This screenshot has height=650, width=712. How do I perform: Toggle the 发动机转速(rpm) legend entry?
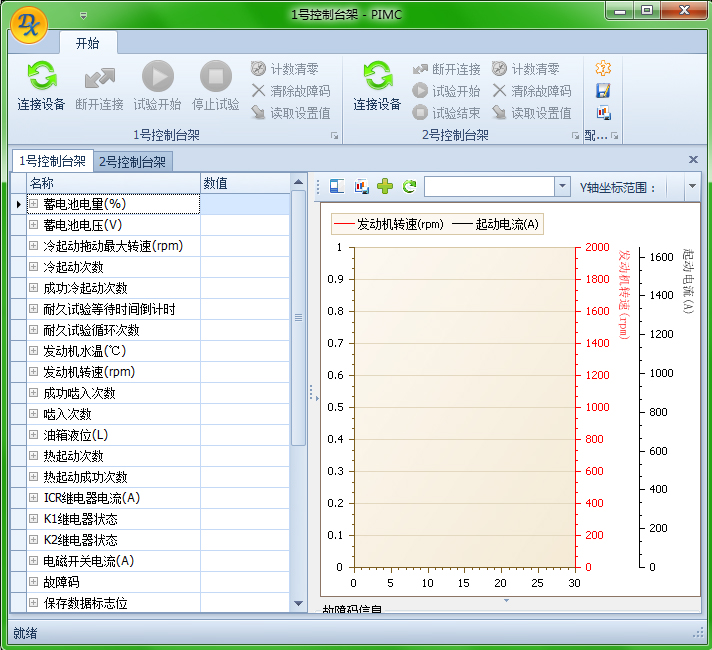click(x=389, y=224)
